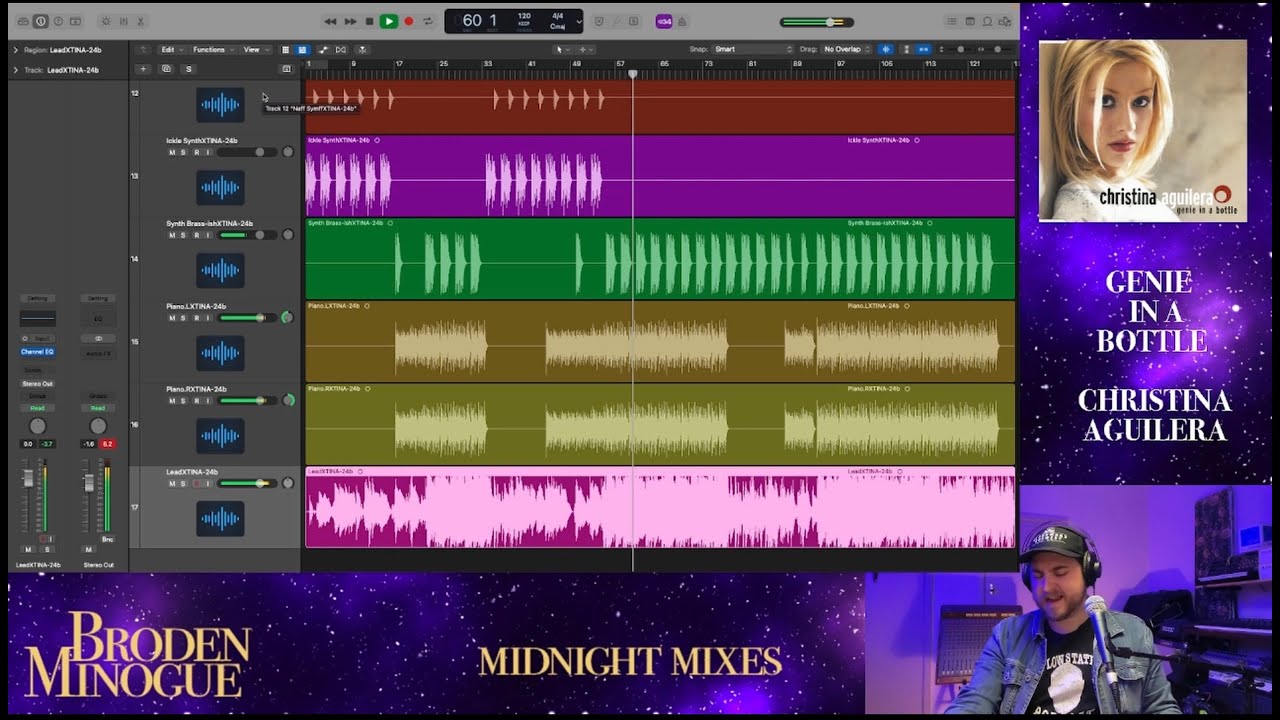Viewport: 1280px width, 720px height.
Task: Open Smart Controls from the control bar
Action: 106,21
